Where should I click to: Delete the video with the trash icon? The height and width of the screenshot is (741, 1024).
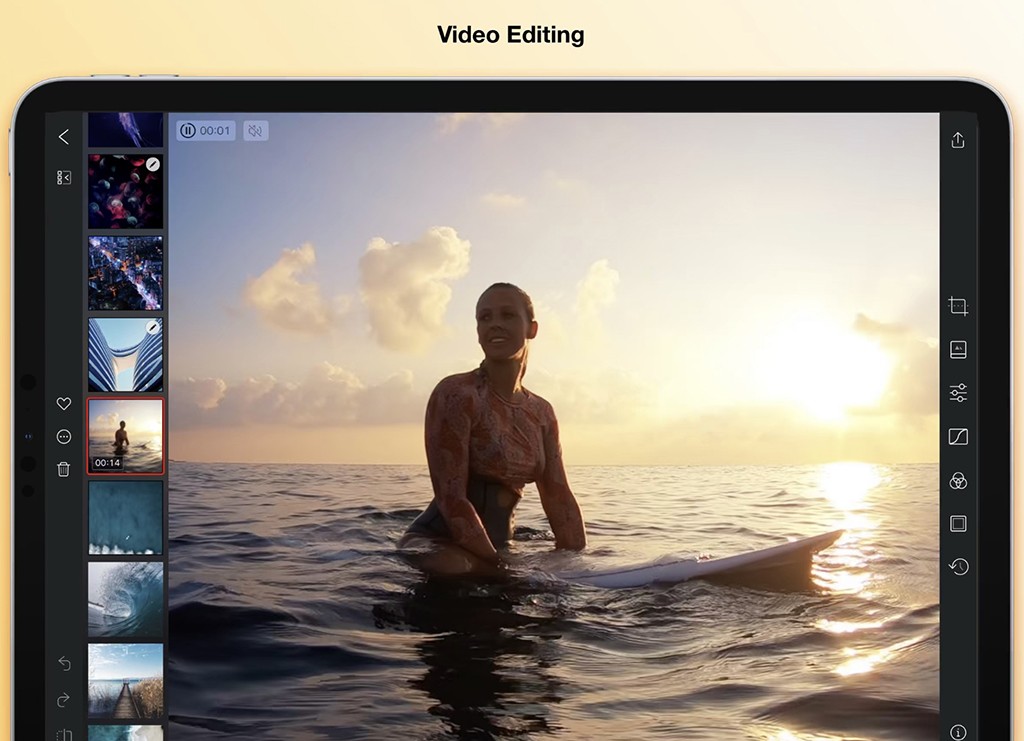(x=63, y=469)
